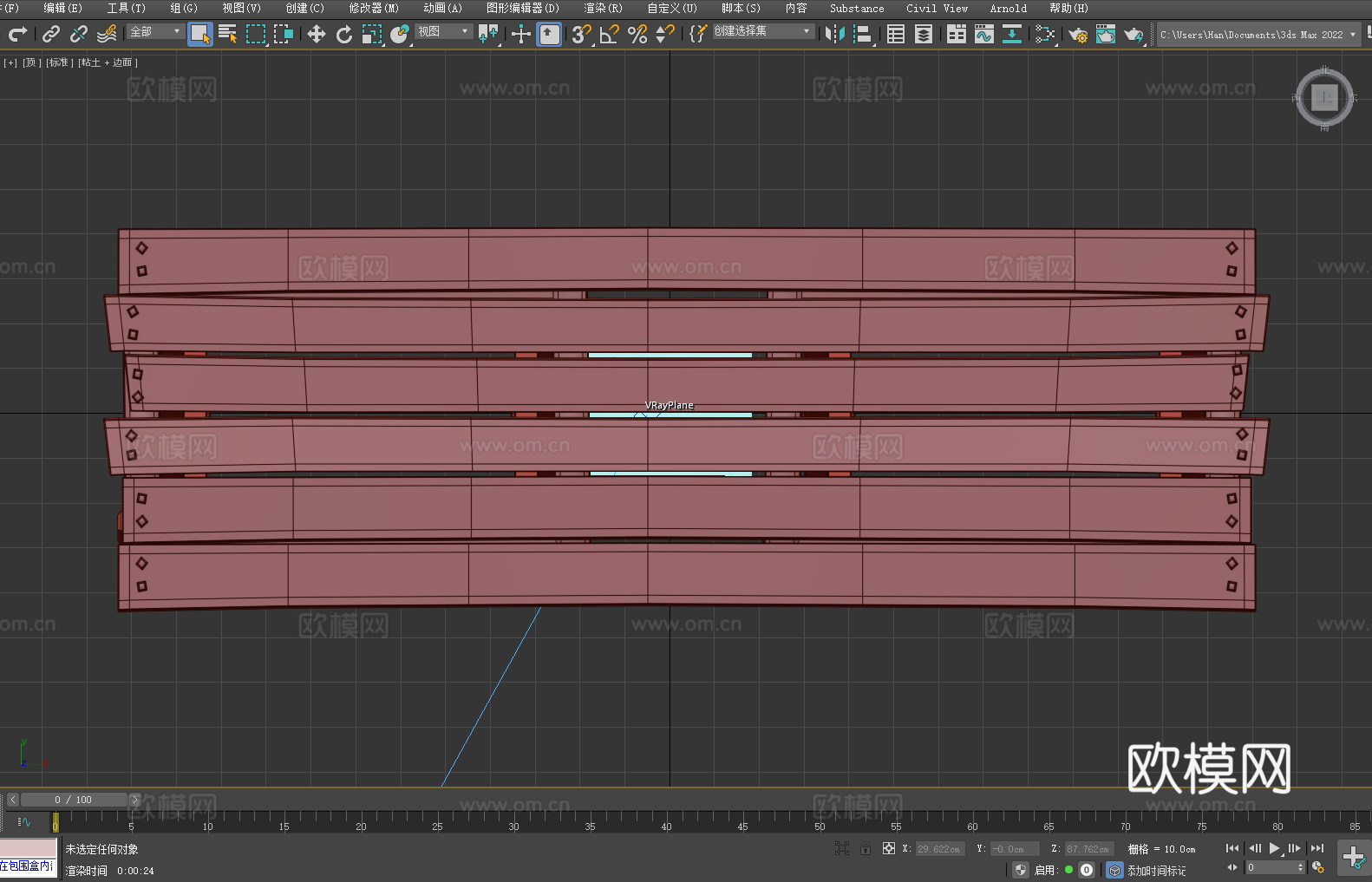Toggle Spinner Snap

coord(665,34)
